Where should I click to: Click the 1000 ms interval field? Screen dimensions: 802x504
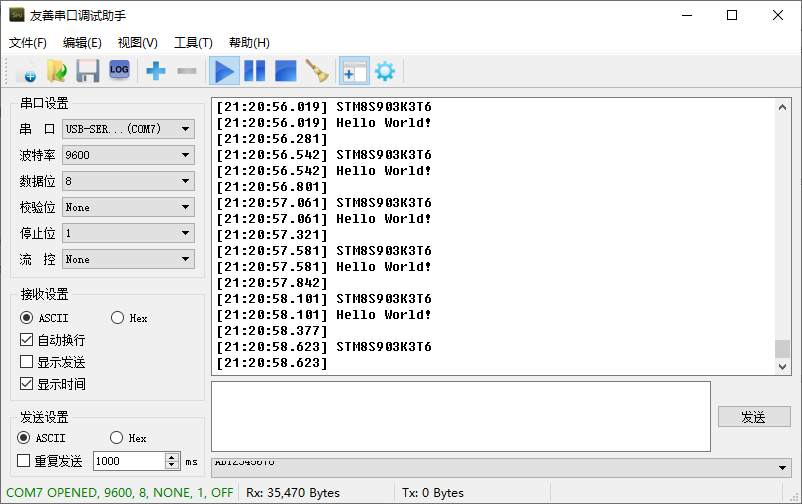pyautogui.click(x=129, y=461)
